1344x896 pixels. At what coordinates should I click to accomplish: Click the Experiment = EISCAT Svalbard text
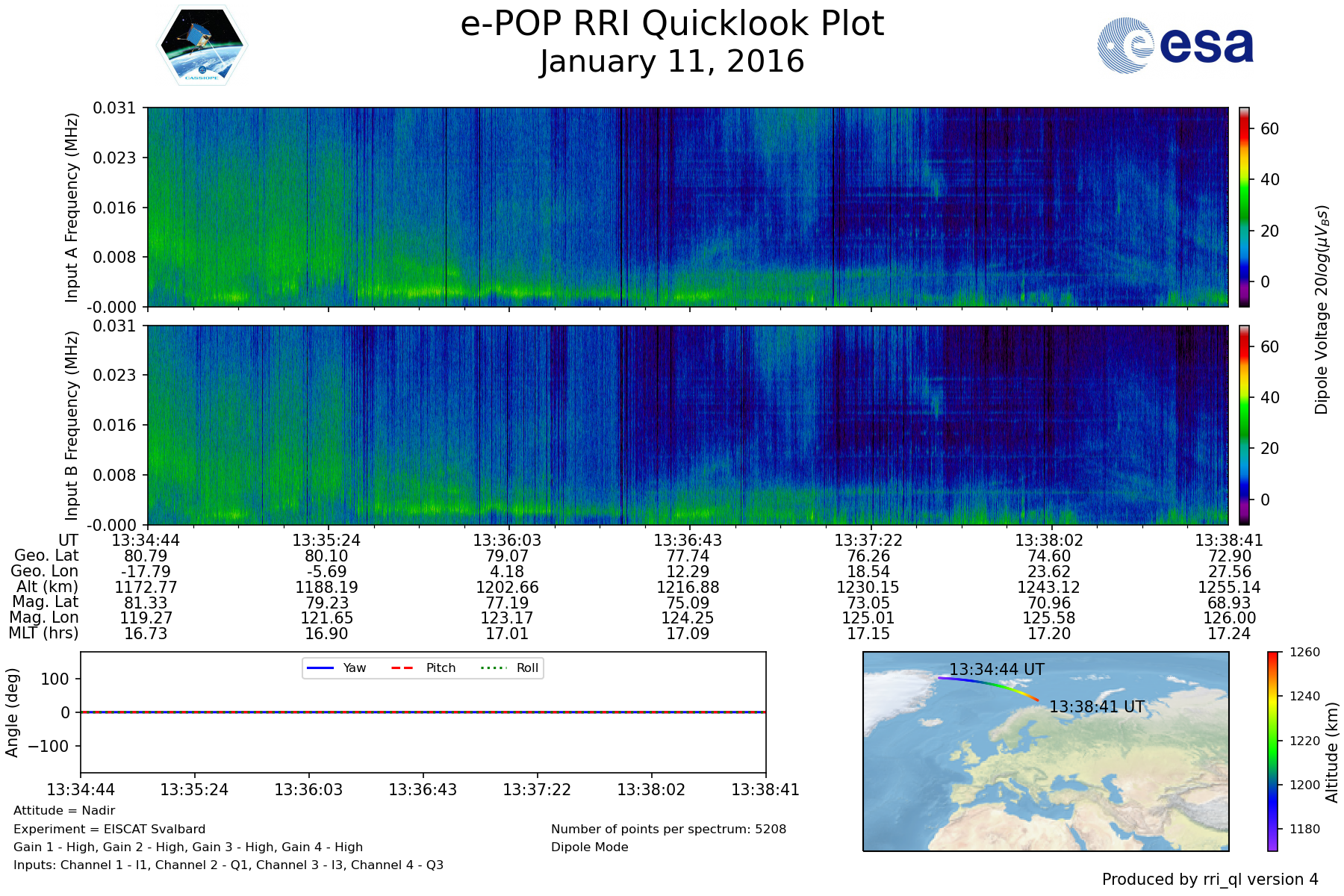click(x=109, y=829)
